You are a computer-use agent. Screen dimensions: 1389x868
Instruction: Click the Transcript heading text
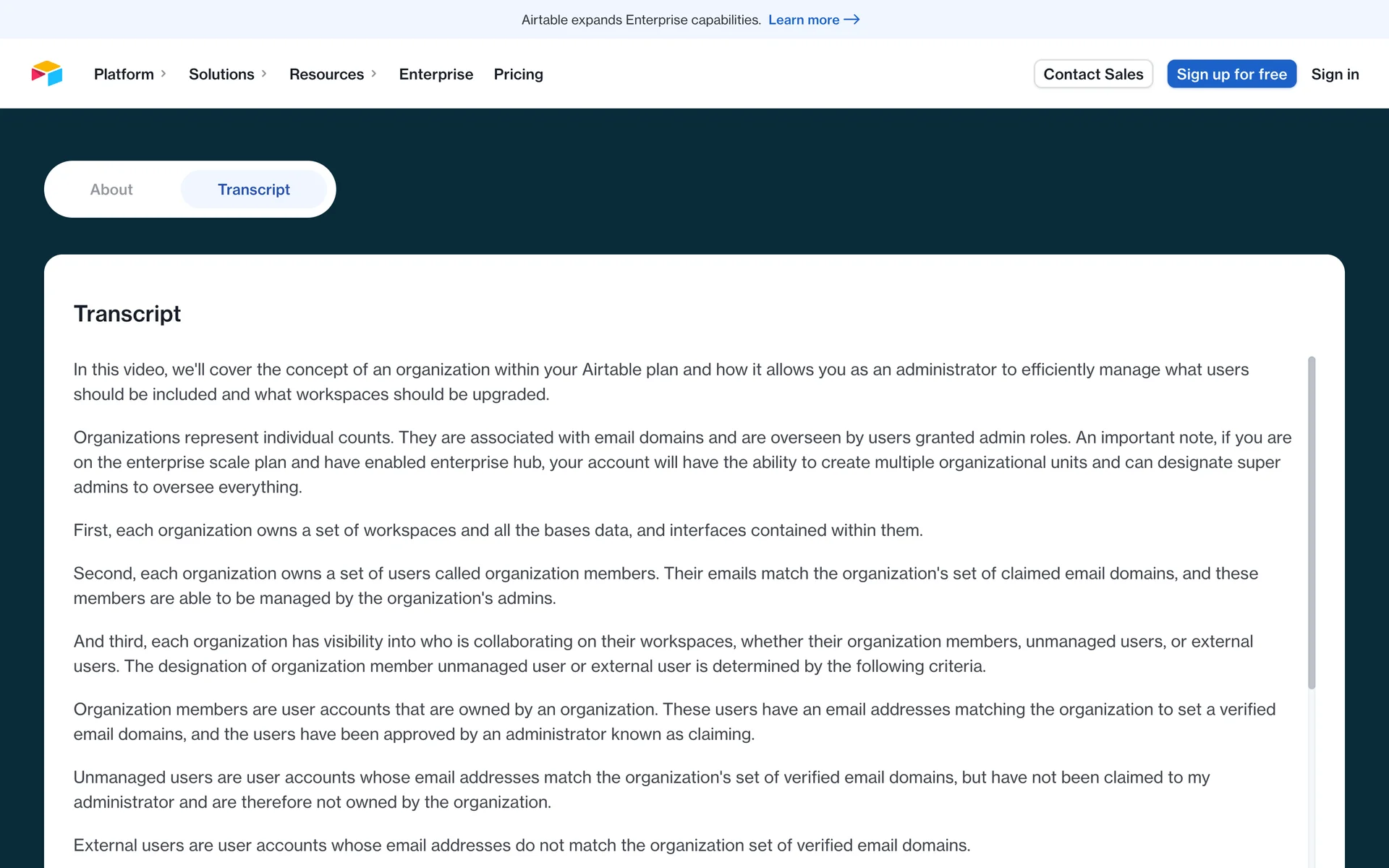pyautogui.click(x=127, y=314)
